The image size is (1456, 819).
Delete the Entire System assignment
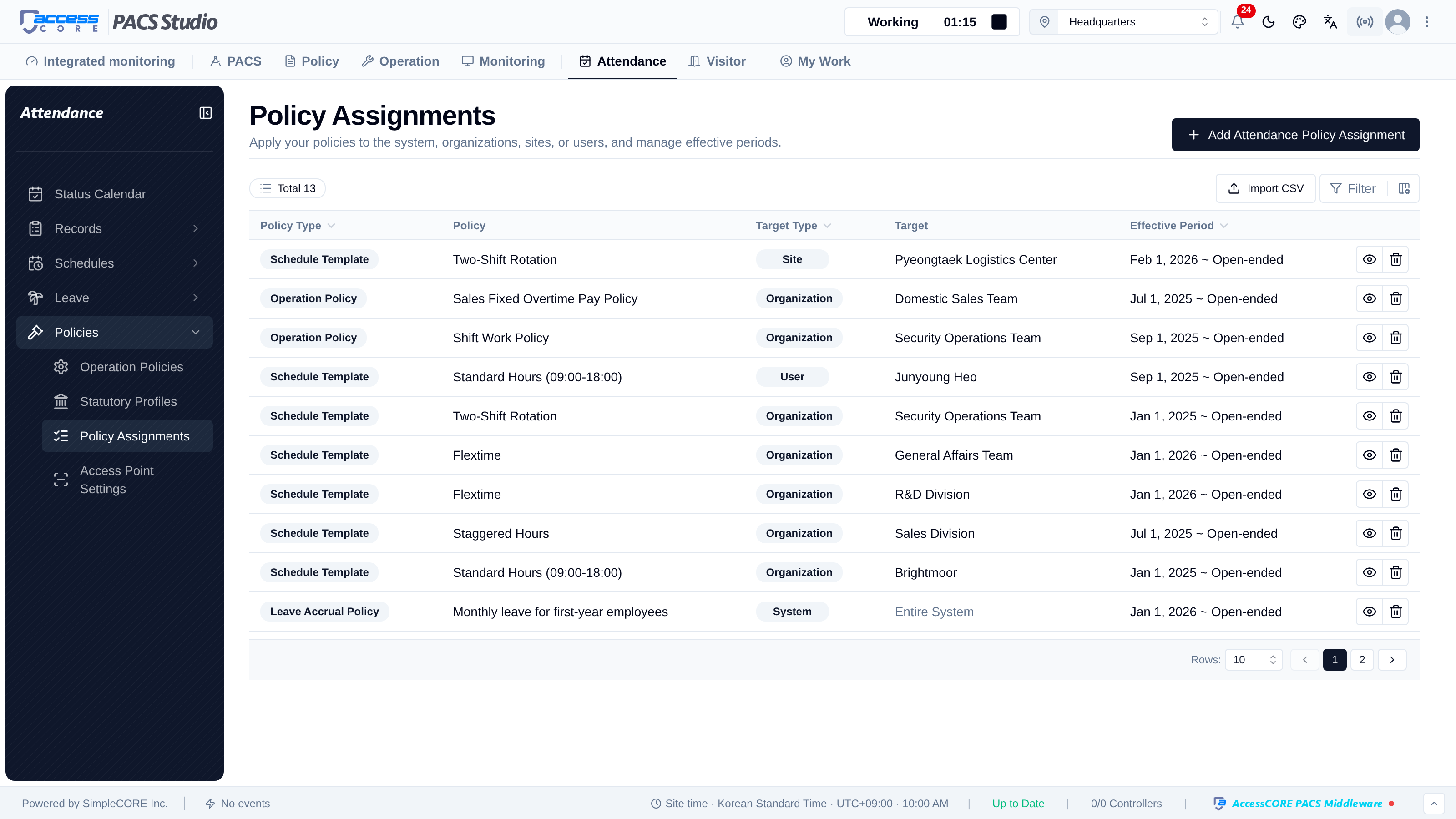tap(1395, 612)
